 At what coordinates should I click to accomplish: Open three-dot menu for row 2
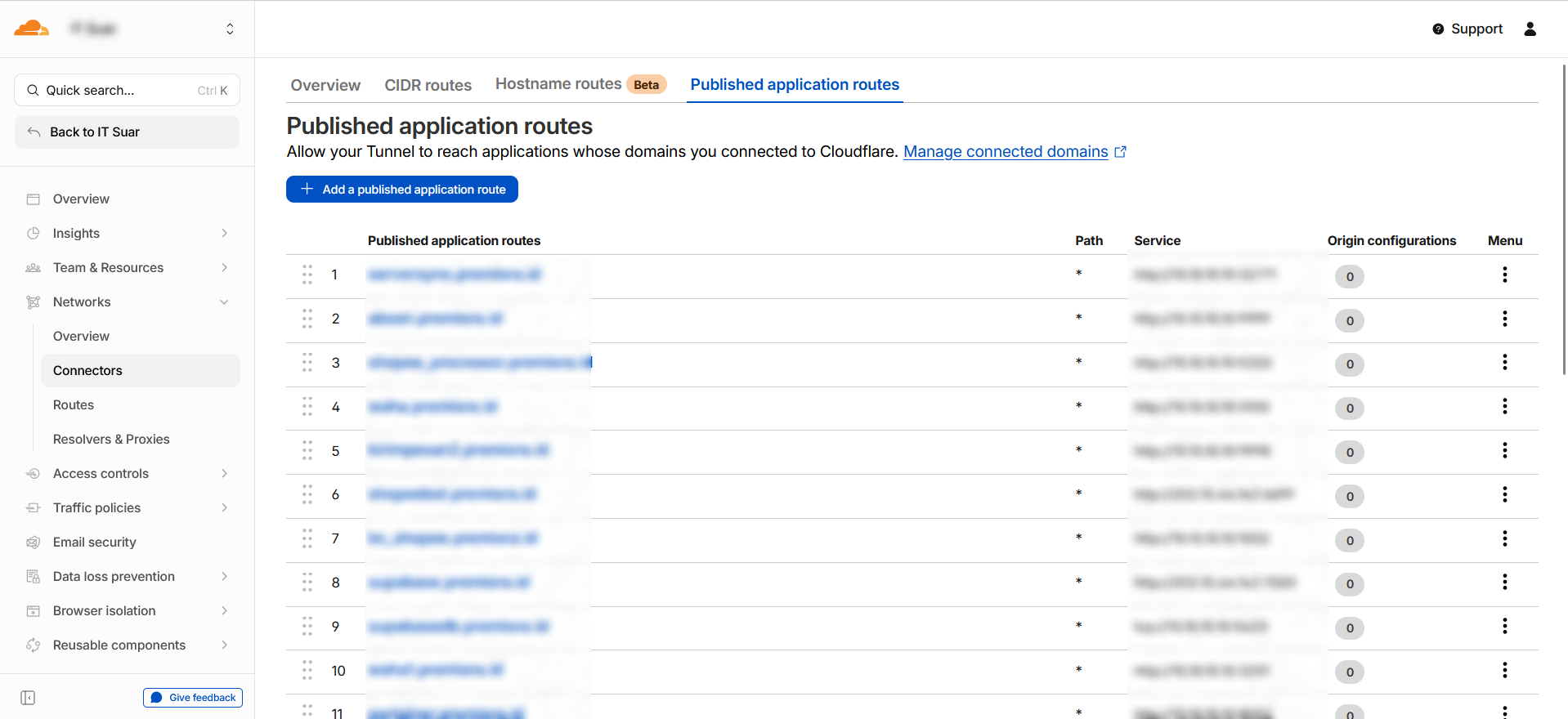1504,319
